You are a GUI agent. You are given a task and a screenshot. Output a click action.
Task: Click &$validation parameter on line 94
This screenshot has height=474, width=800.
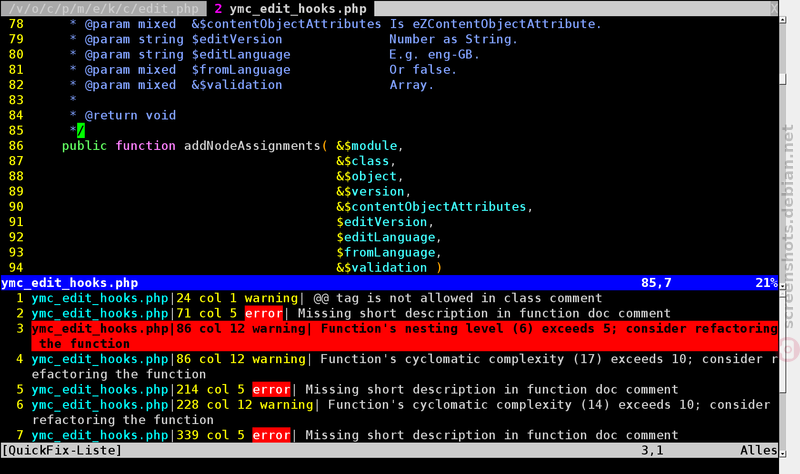tap(382, 268)
